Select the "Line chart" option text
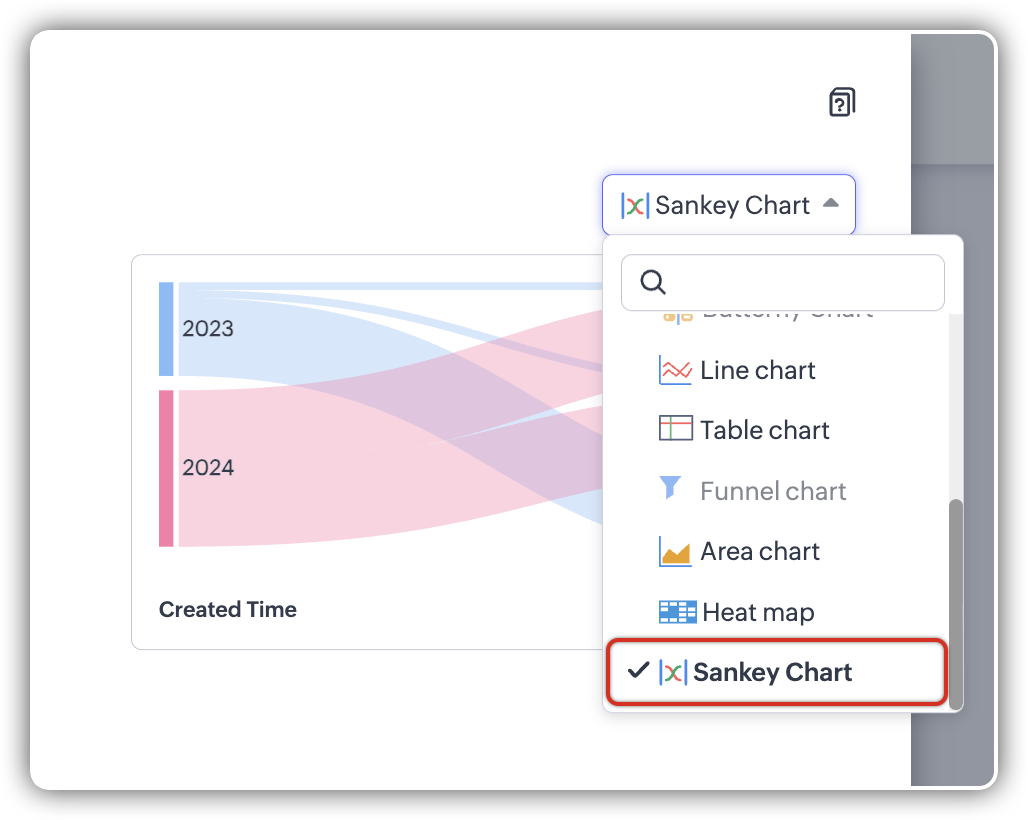 (x=758, y=371)
